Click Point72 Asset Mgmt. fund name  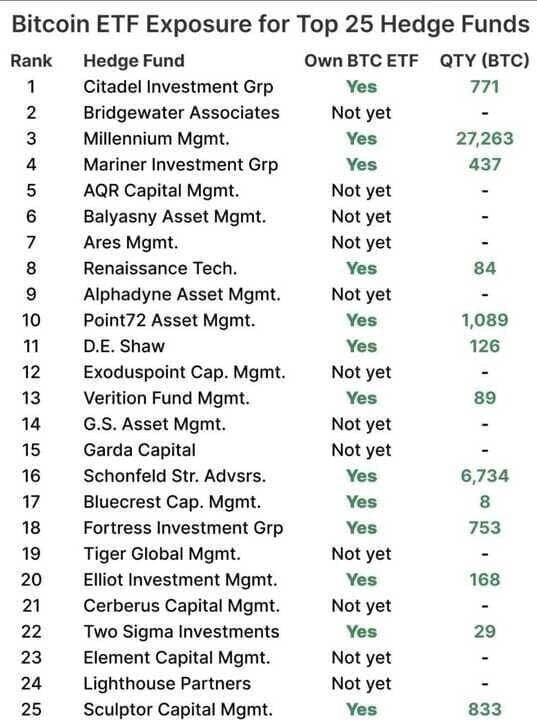[x=169, y=321]
